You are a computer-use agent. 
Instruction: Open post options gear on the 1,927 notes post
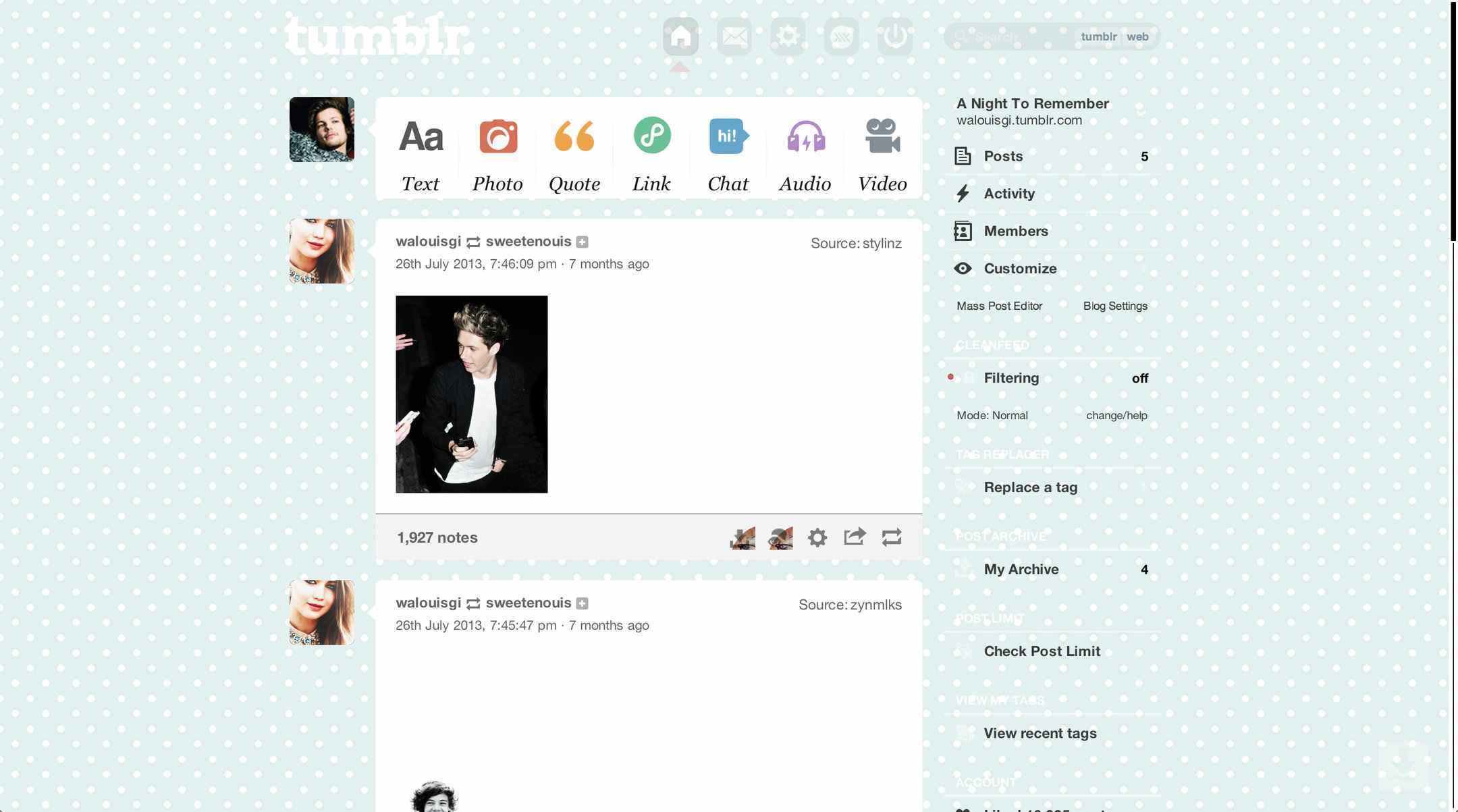(817, 538)
